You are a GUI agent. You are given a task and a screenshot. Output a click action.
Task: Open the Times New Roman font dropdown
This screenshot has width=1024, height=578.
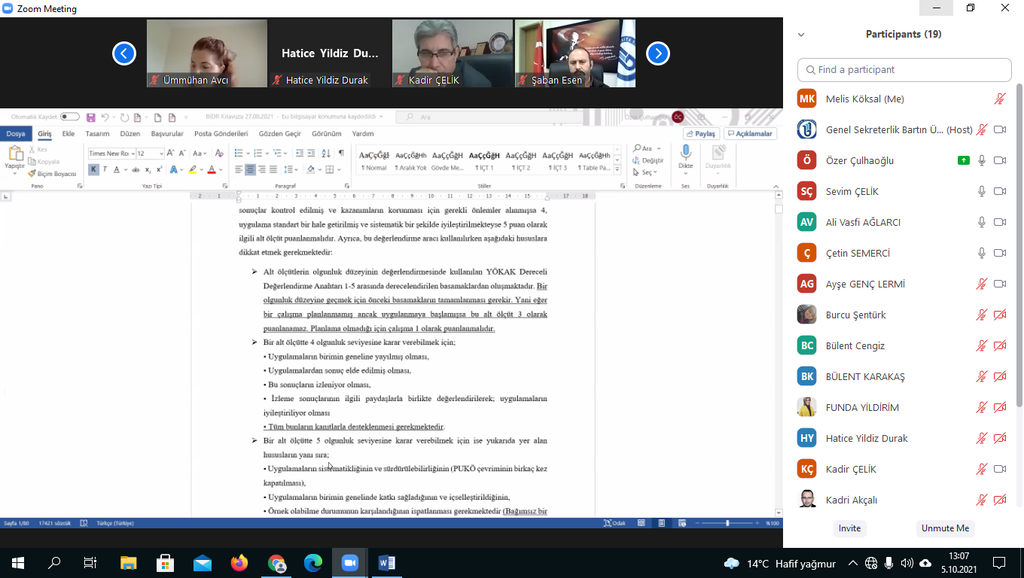(x=110, y=153)
